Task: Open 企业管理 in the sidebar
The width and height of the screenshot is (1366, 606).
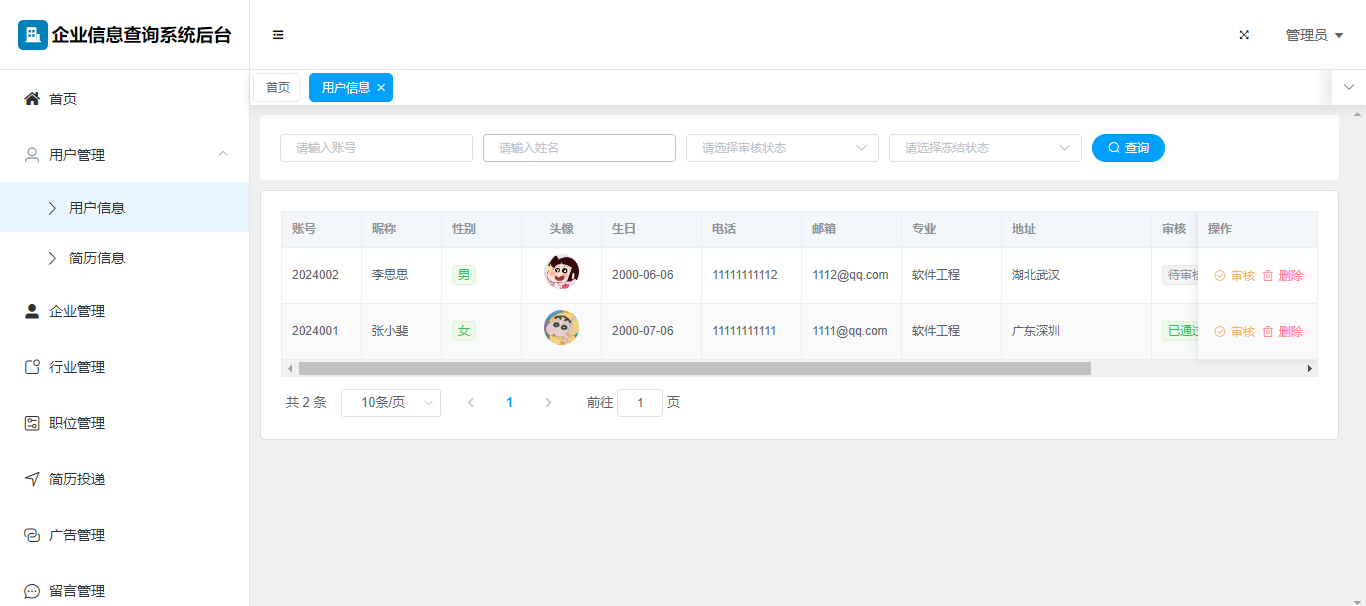Action: pyautogui.click(x=76, y=311)
